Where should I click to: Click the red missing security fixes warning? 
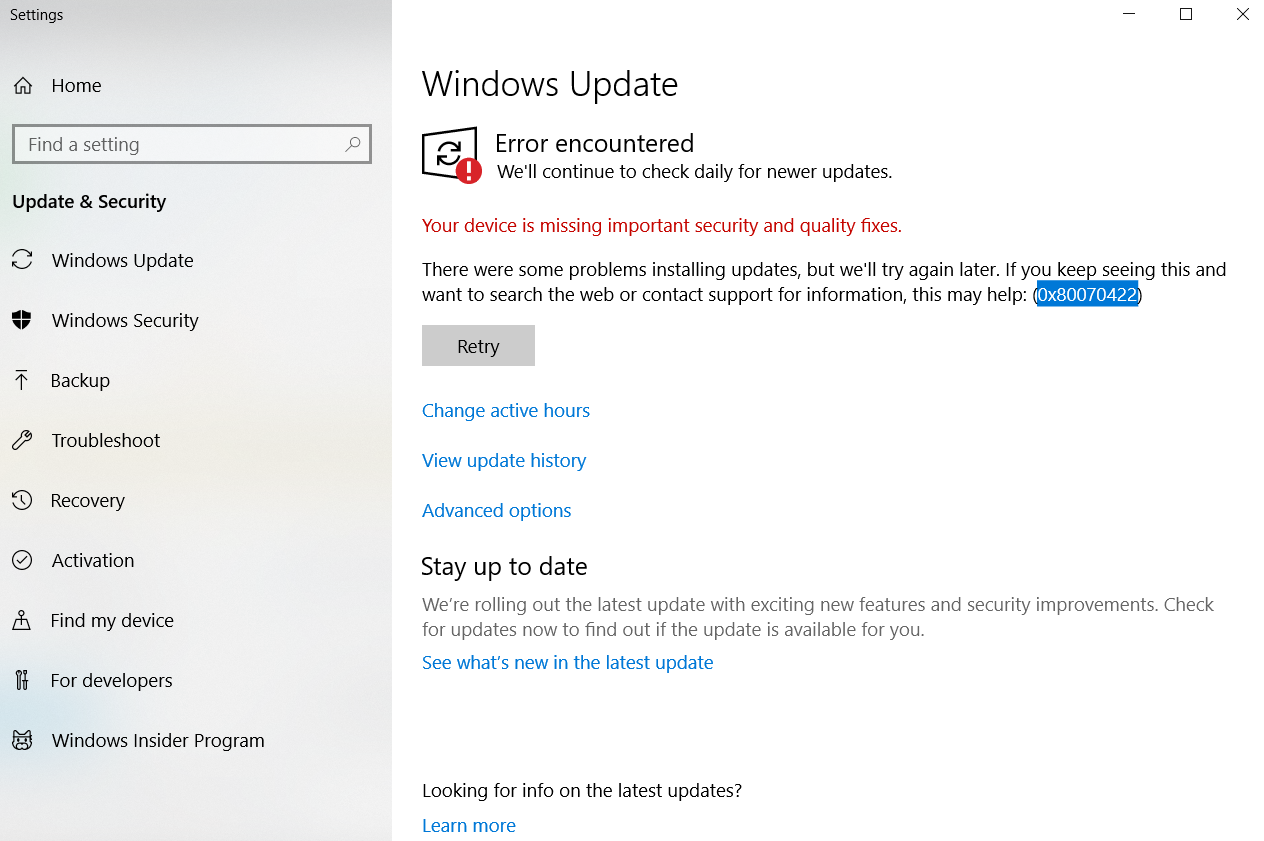(662, 226)
